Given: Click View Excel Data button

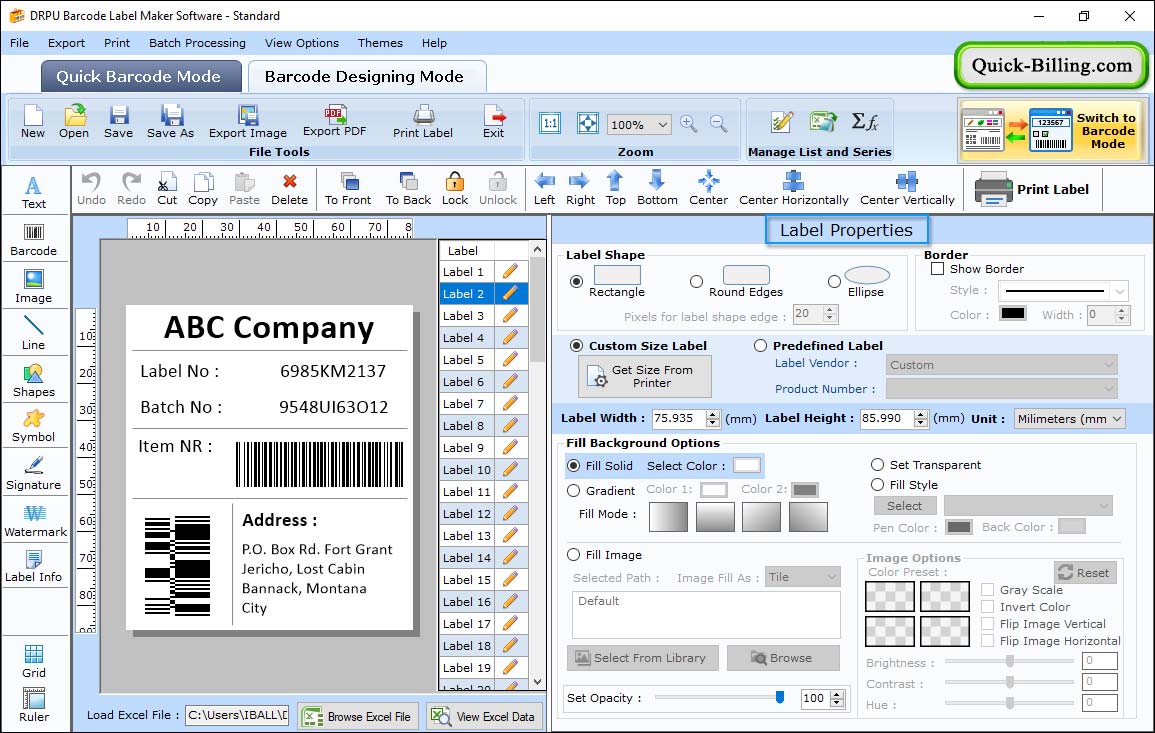Looking at the screenshot, I should coord(485,716).
